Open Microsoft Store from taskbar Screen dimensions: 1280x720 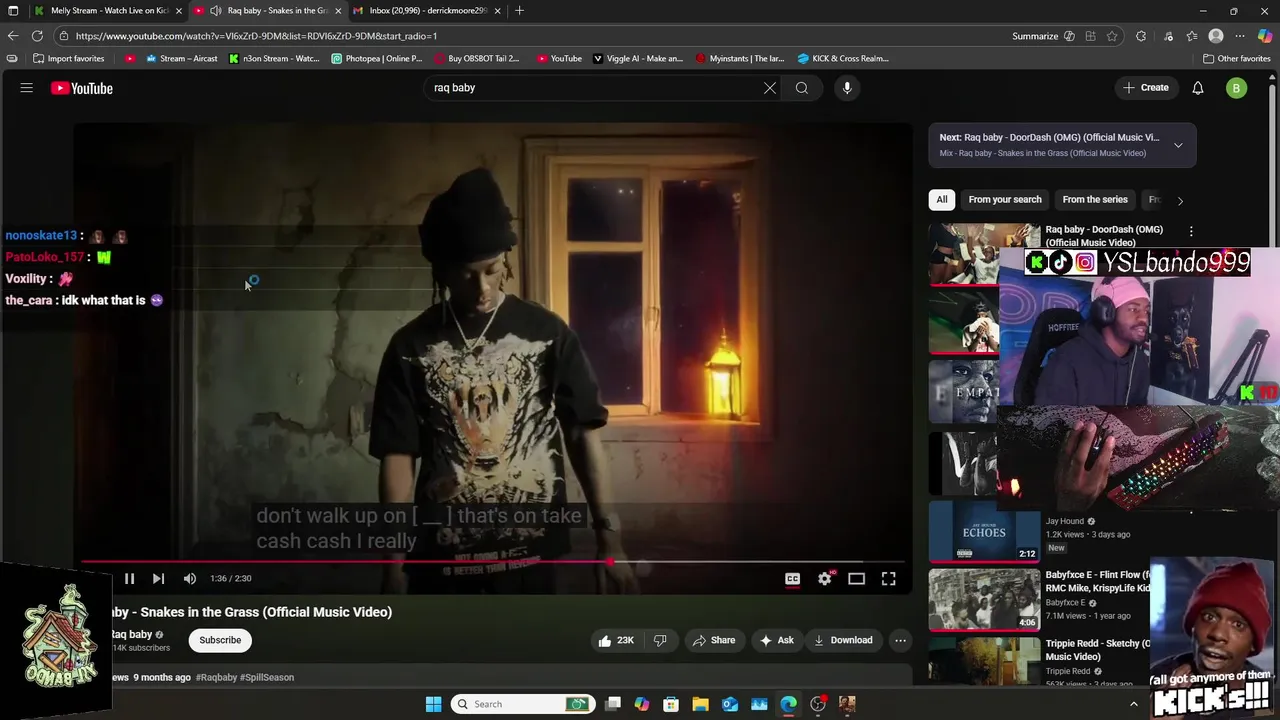coord(671,704)
